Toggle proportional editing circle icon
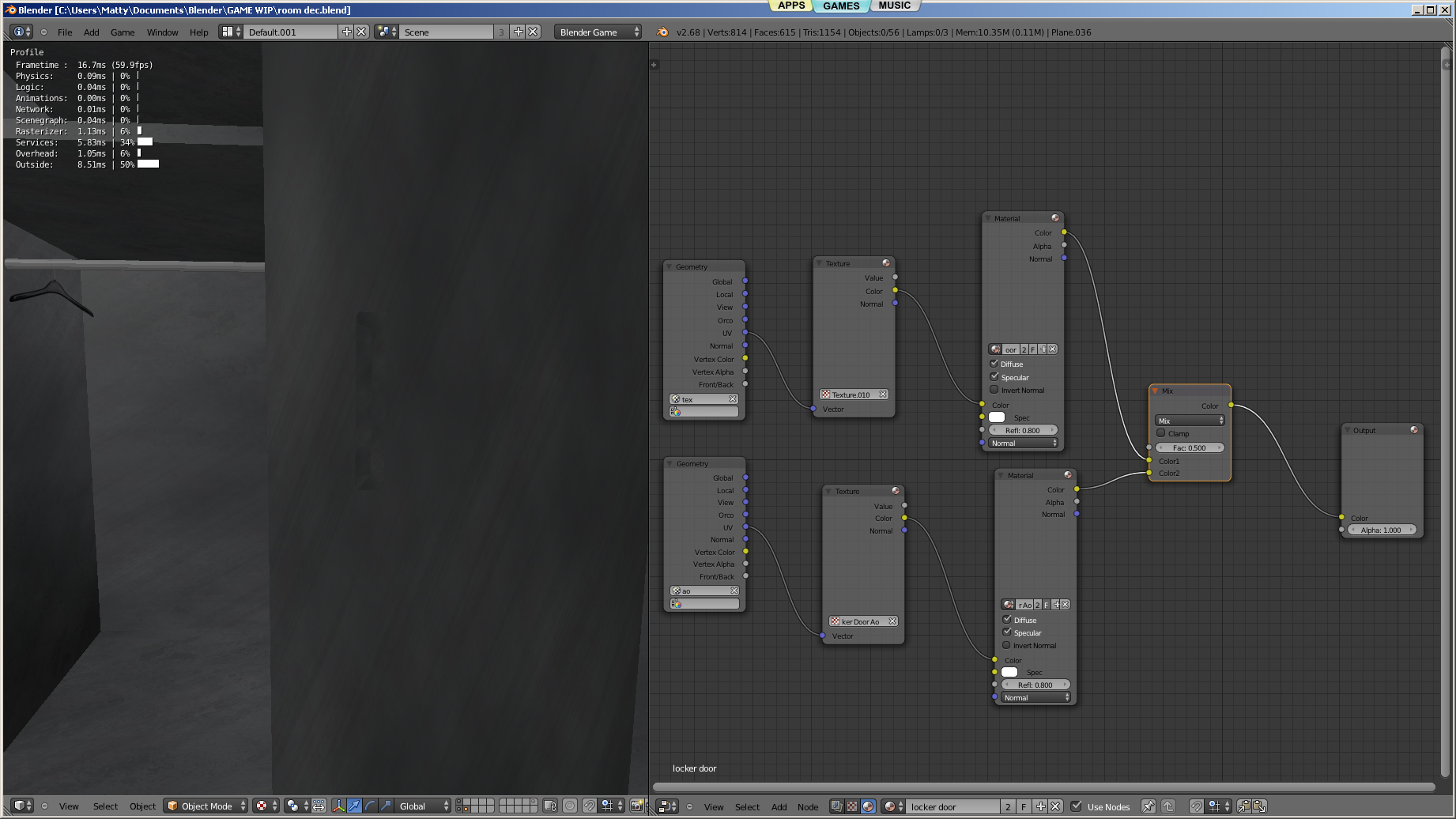 pos(570,806)
